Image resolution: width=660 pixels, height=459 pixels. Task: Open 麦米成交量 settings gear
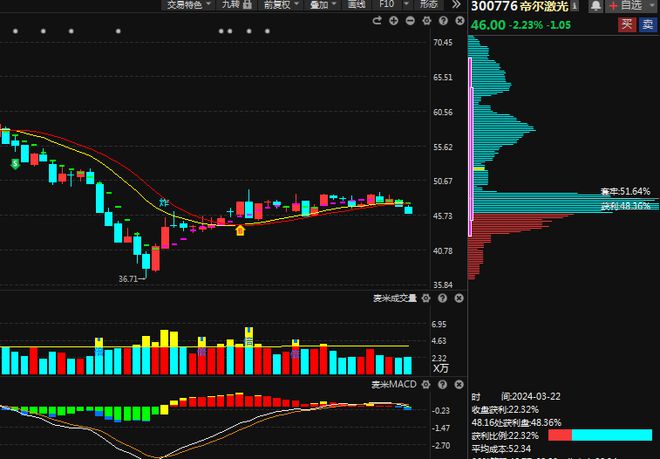pos(426,298)
